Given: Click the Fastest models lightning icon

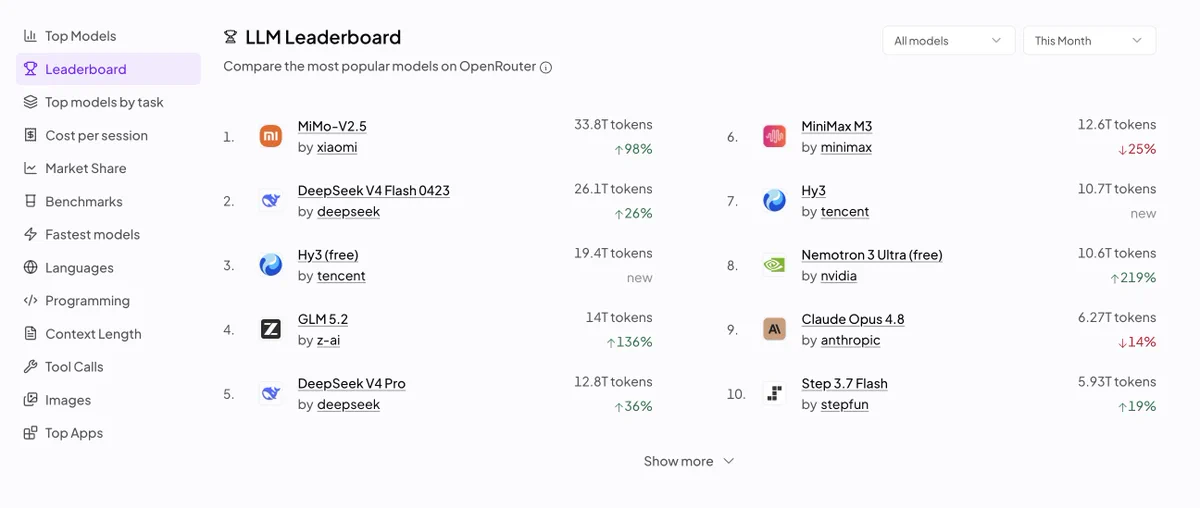Looking at the screenshot, I should 31,234.
